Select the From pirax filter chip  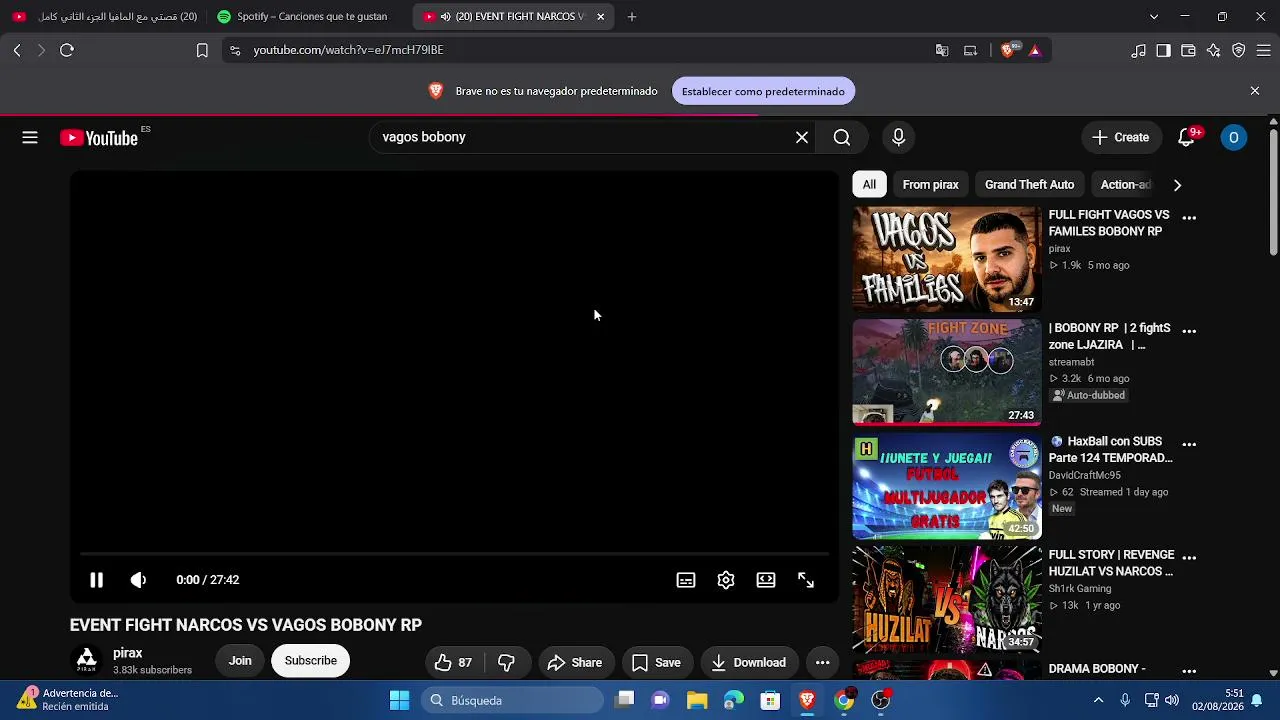(x=931, y=185)
